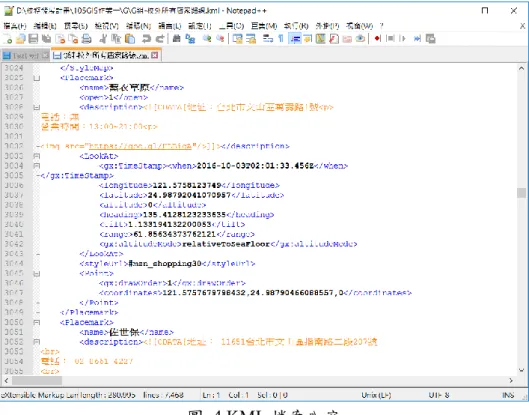Click the UTF-8 encoding status field
529x415 pixels.
pyautogui.click(x=439, y=395)
